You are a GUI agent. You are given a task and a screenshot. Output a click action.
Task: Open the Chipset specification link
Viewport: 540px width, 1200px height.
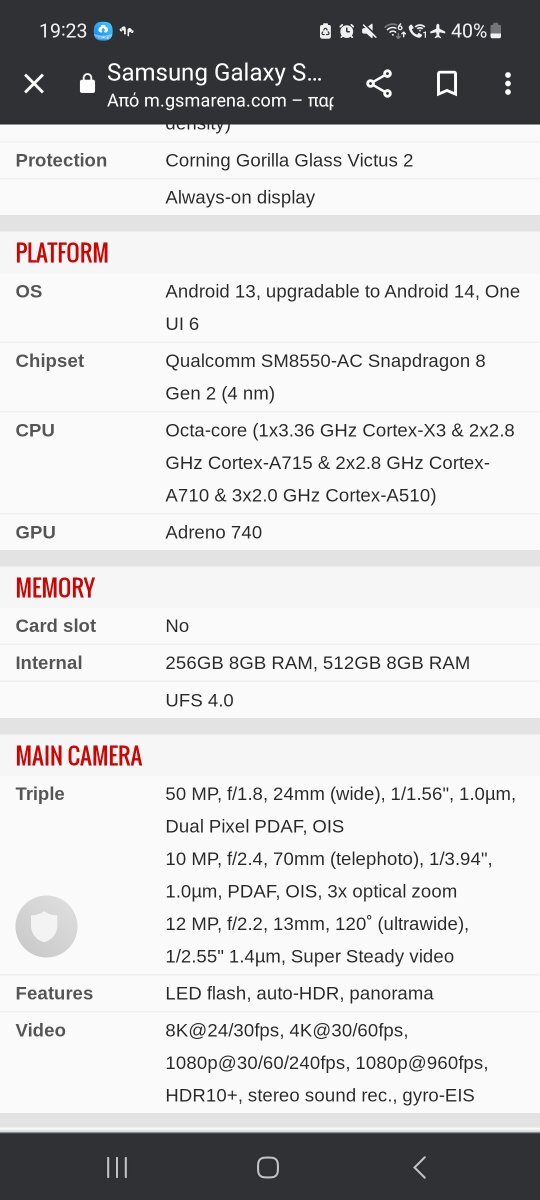pyautogui.click(x=50, y=360)
